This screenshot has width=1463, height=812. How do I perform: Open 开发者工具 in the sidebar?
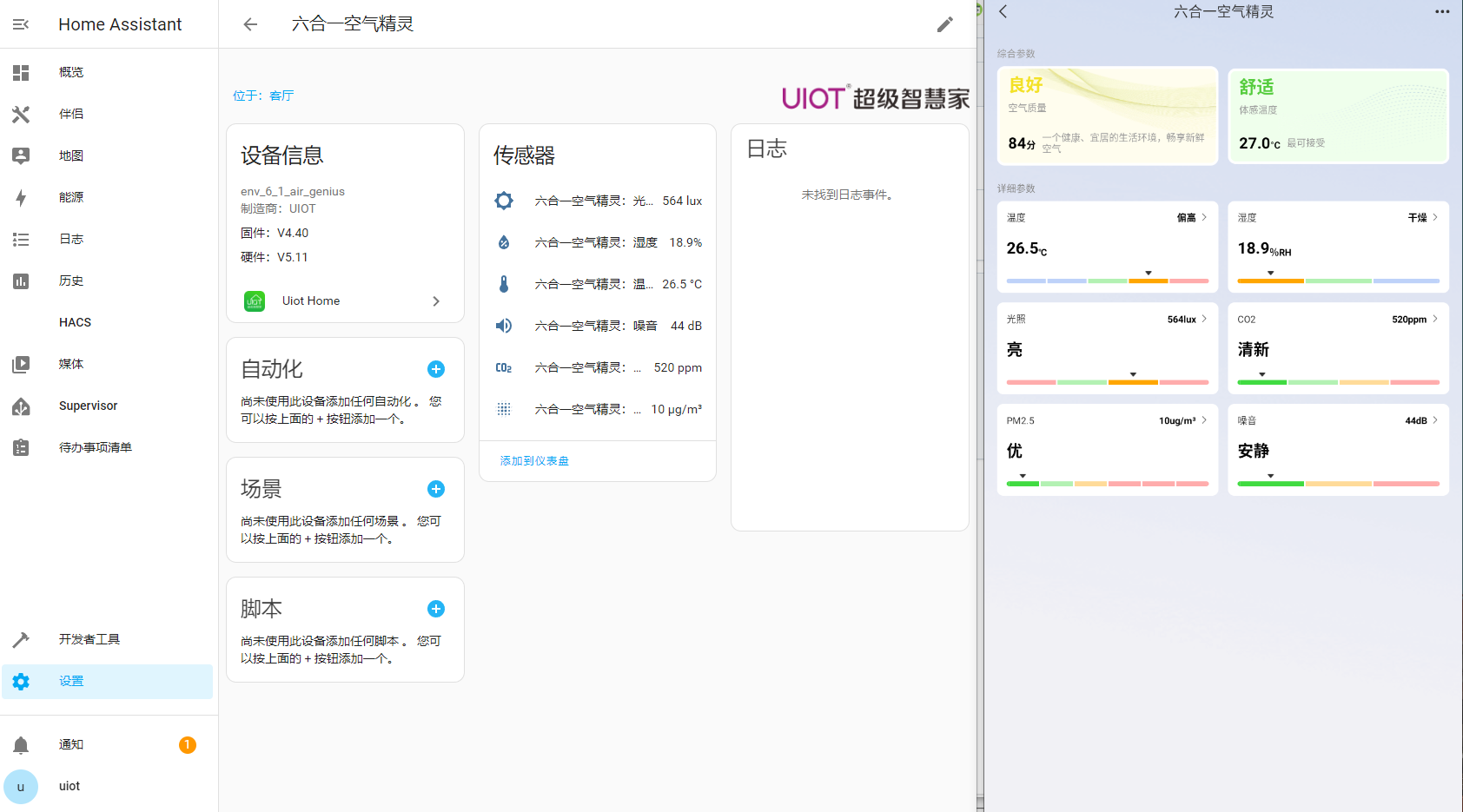click(89, 639)
